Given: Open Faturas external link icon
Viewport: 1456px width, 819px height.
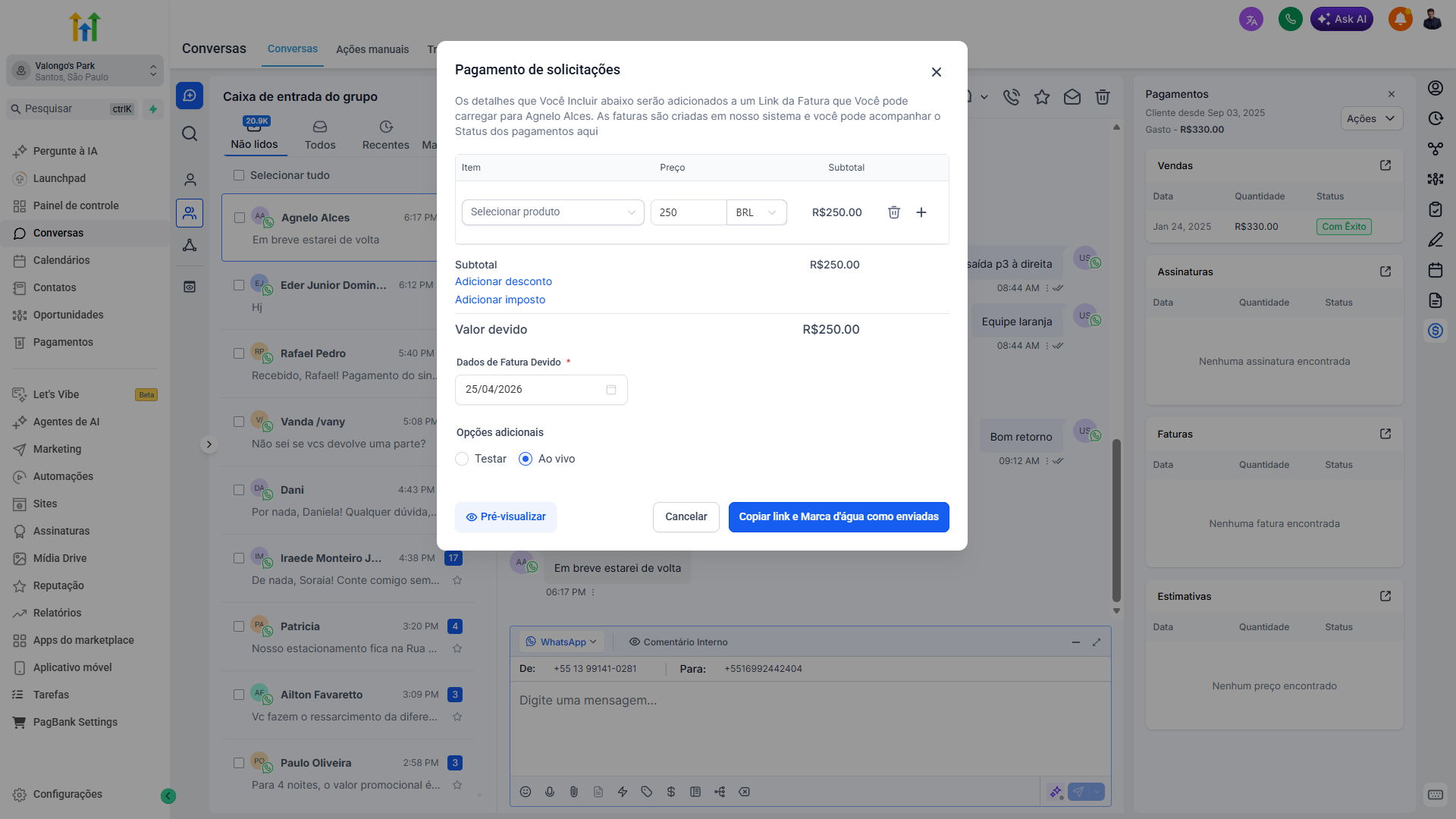Looking at the screenshot, I should [x=1385, y=434].
